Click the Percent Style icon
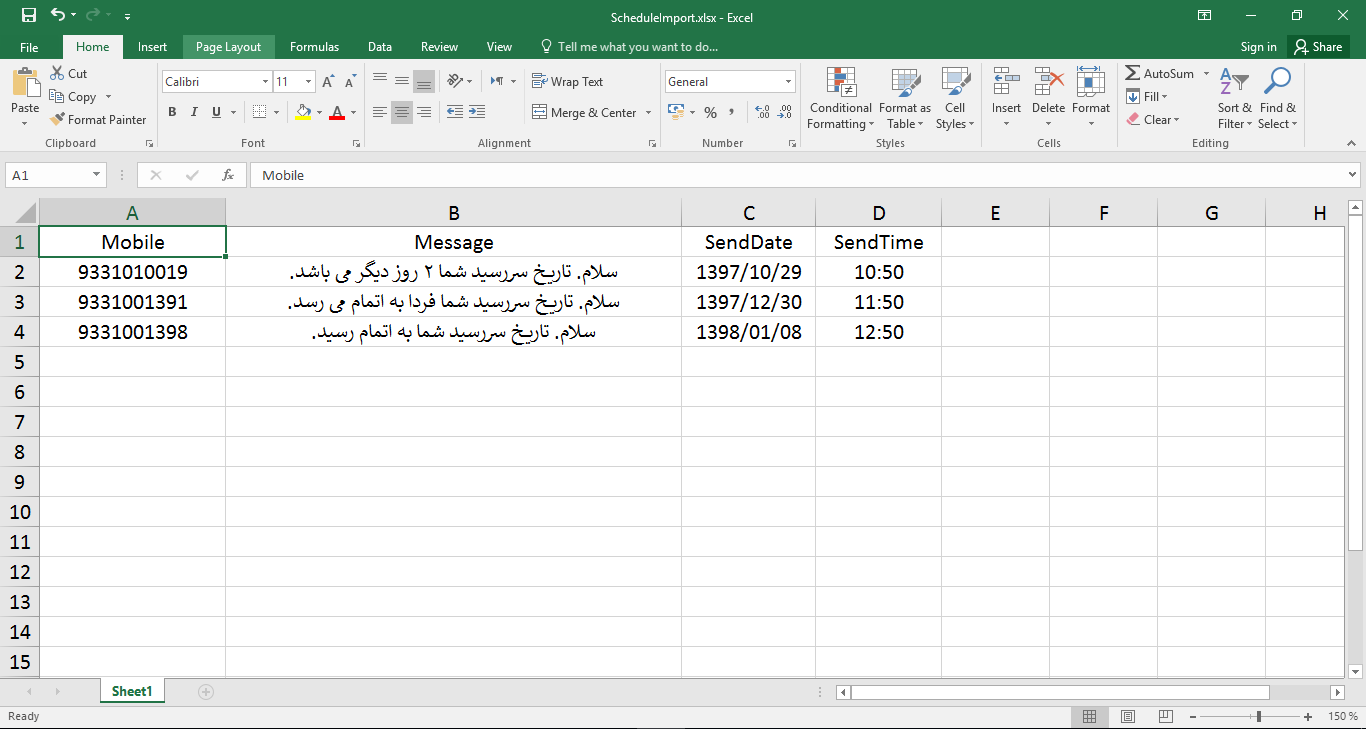 pyautogui.click(x=711, y=112)
